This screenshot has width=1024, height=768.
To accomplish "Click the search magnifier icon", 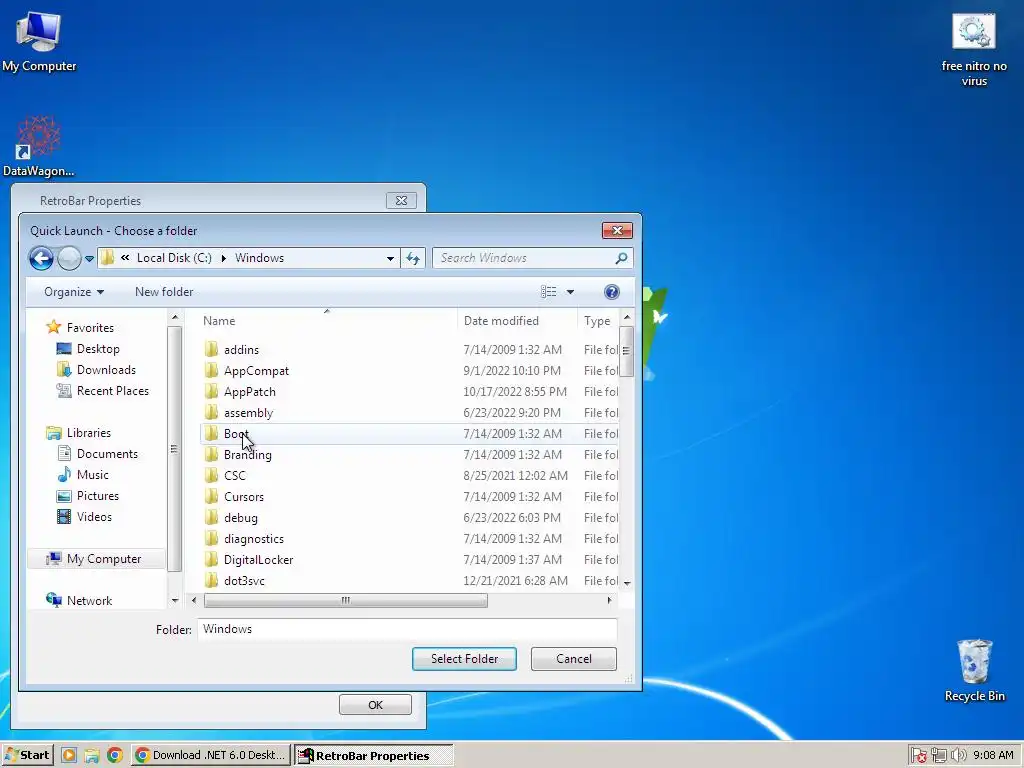I will pyautogui.click(x=621, y=258).
